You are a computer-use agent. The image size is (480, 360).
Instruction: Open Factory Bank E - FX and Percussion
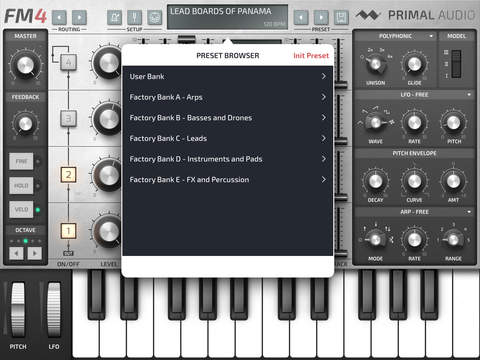pos(228,180)
